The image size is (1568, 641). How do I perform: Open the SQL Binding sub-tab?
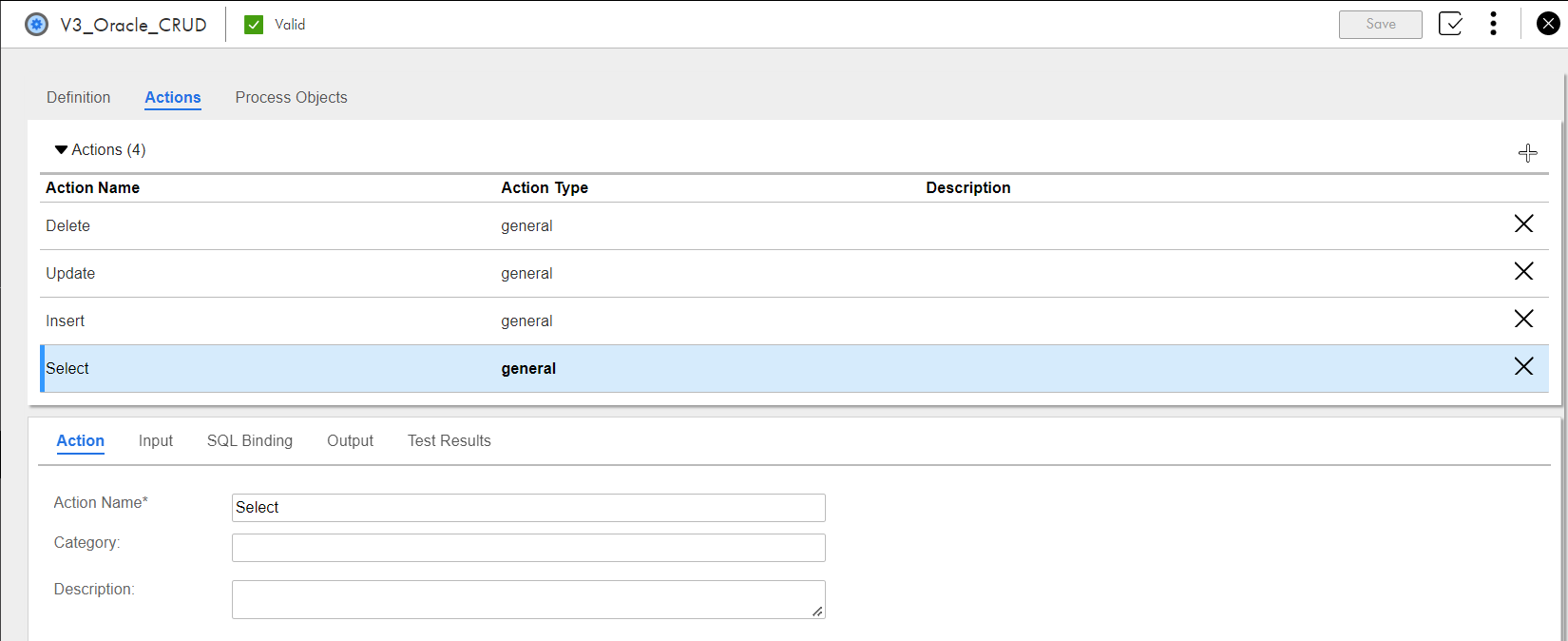point(250,440)
